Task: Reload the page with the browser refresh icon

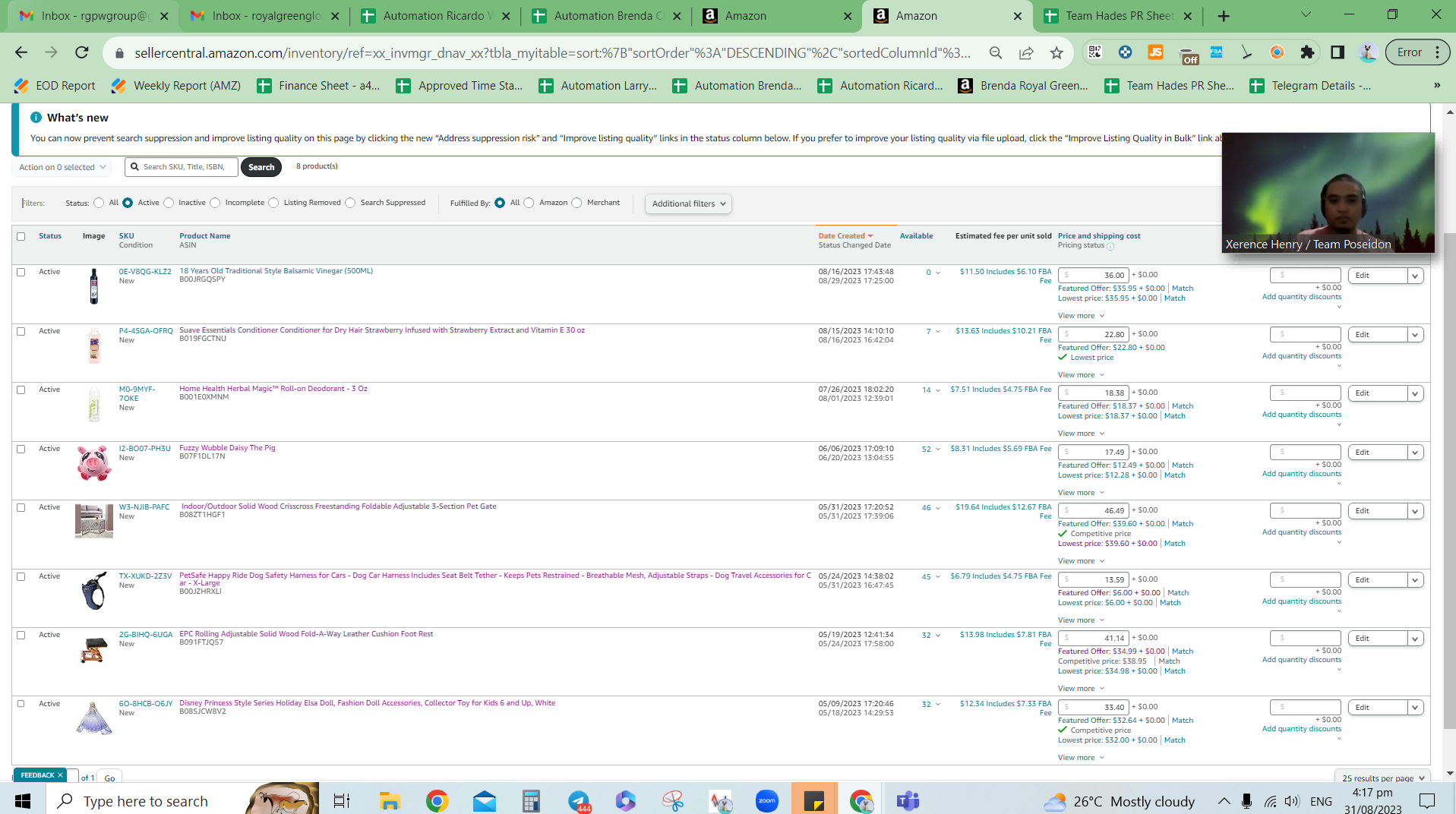Action: coord(82,52)
